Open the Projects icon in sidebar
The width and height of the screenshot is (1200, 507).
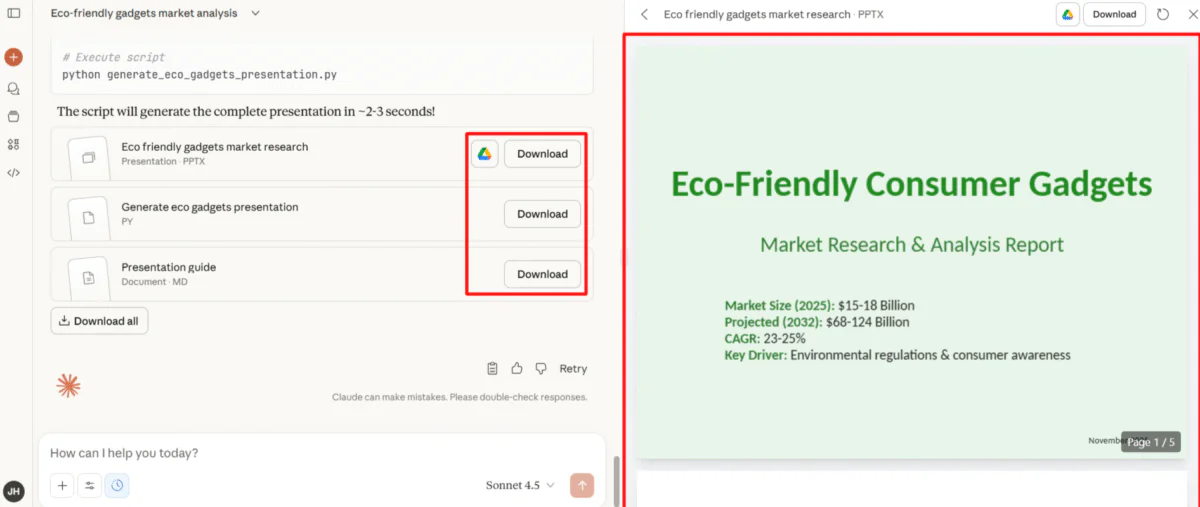(x=14, y=116)
